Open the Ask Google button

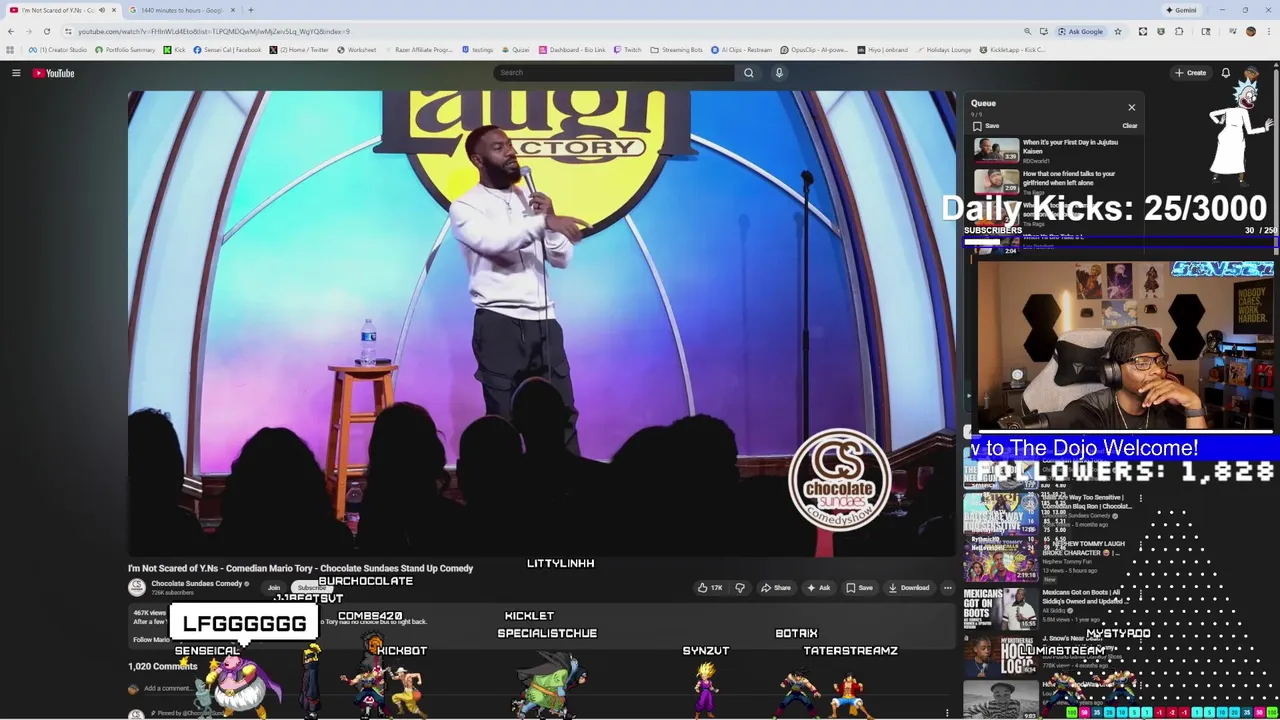pyautogui.click(x=1080, y=31)
